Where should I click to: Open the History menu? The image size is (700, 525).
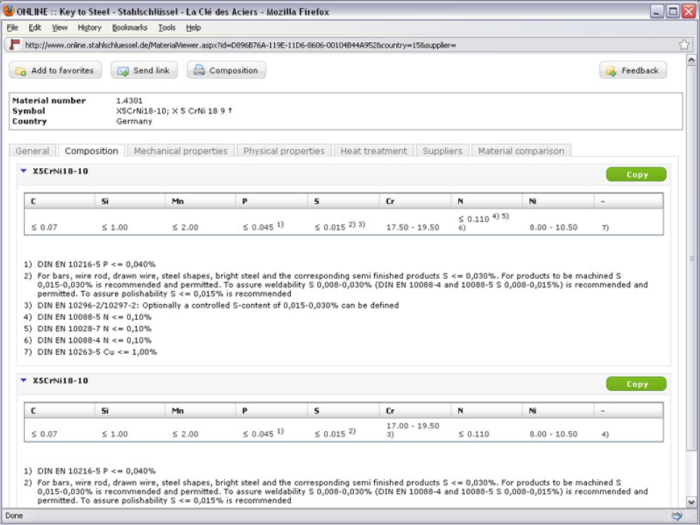coord(89,28)
